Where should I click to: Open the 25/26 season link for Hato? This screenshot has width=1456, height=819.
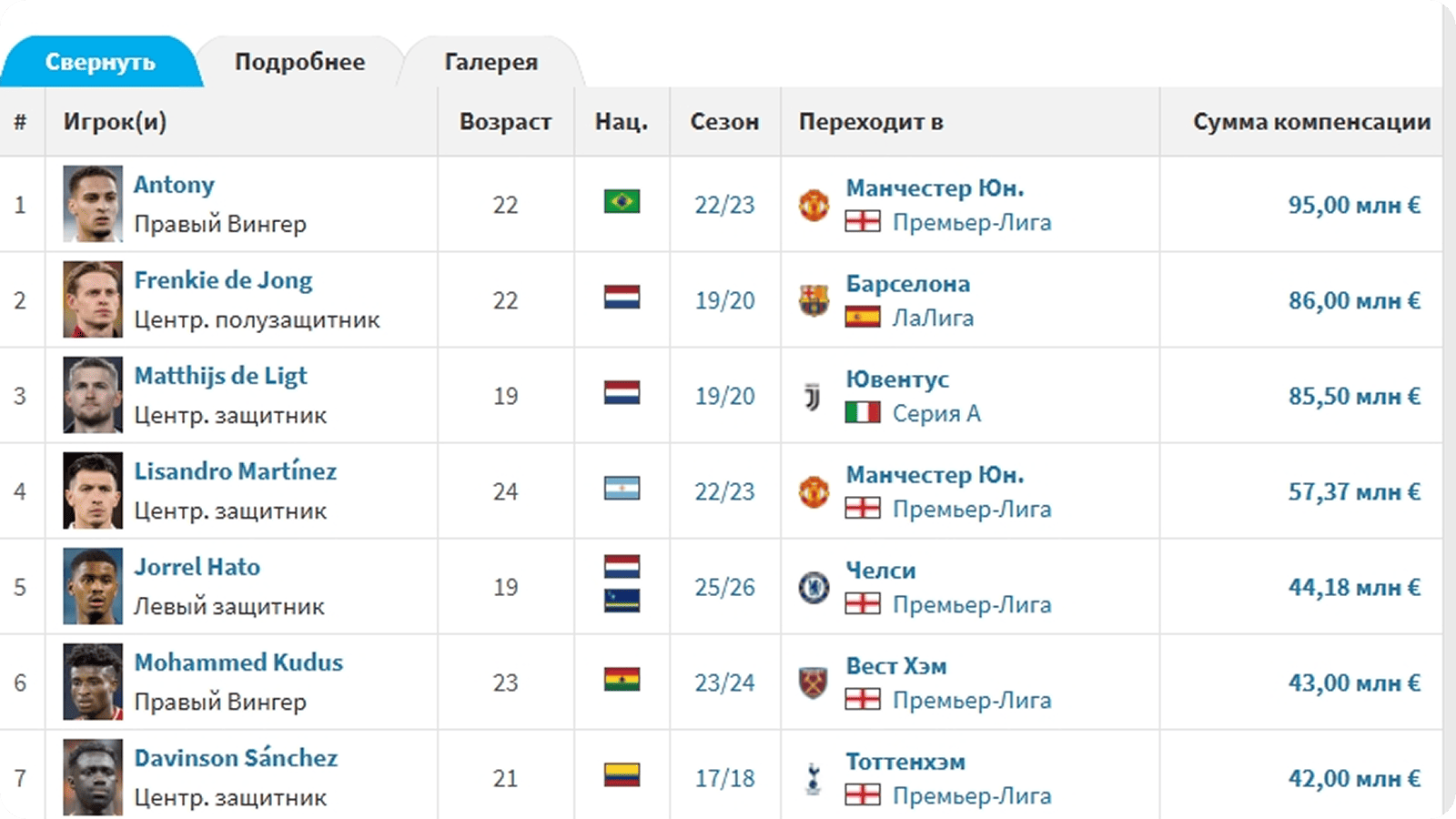coord(724,587)
